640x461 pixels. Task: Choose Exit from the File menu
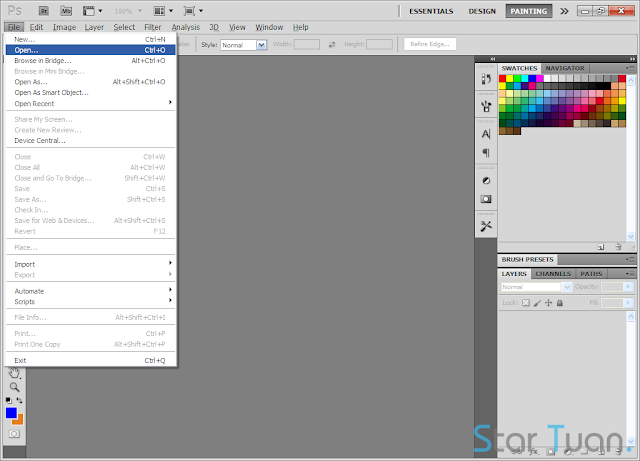click(91, 361)
